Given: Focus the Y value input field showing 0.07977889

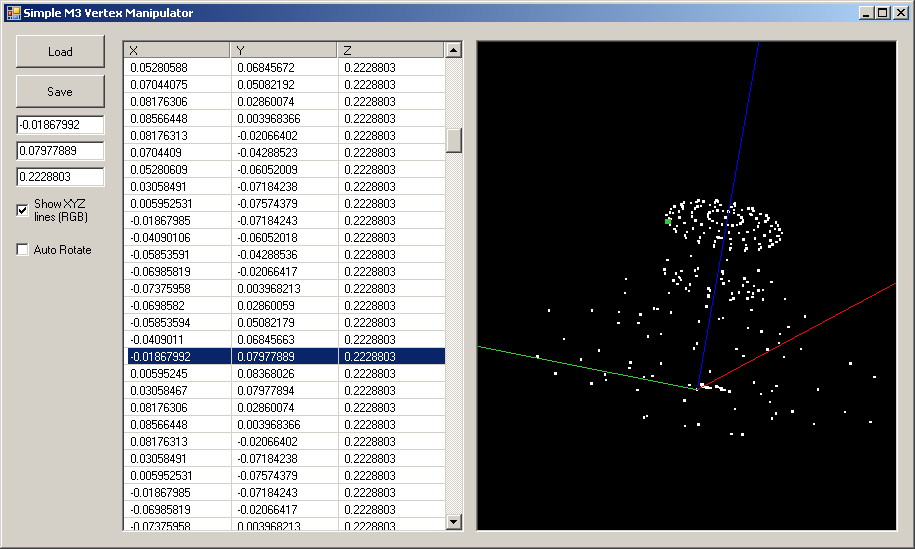Looking at the screenshot, I should tap(60, 151).
